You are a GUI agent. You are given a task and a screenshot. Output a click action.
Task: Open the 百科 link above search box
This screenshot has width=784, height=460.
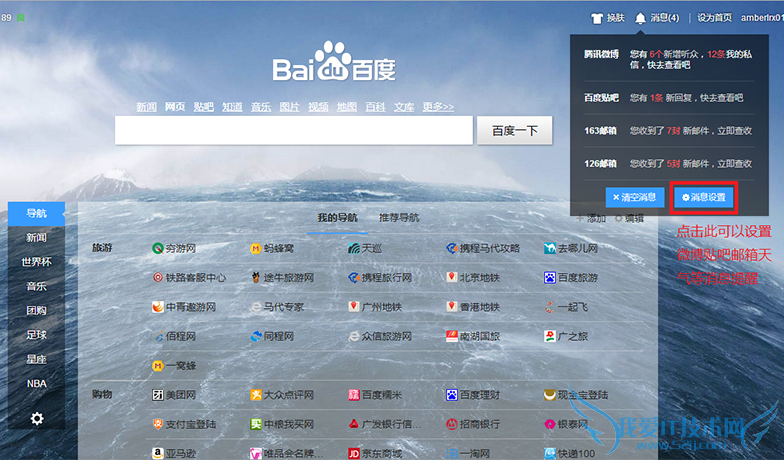375,106
